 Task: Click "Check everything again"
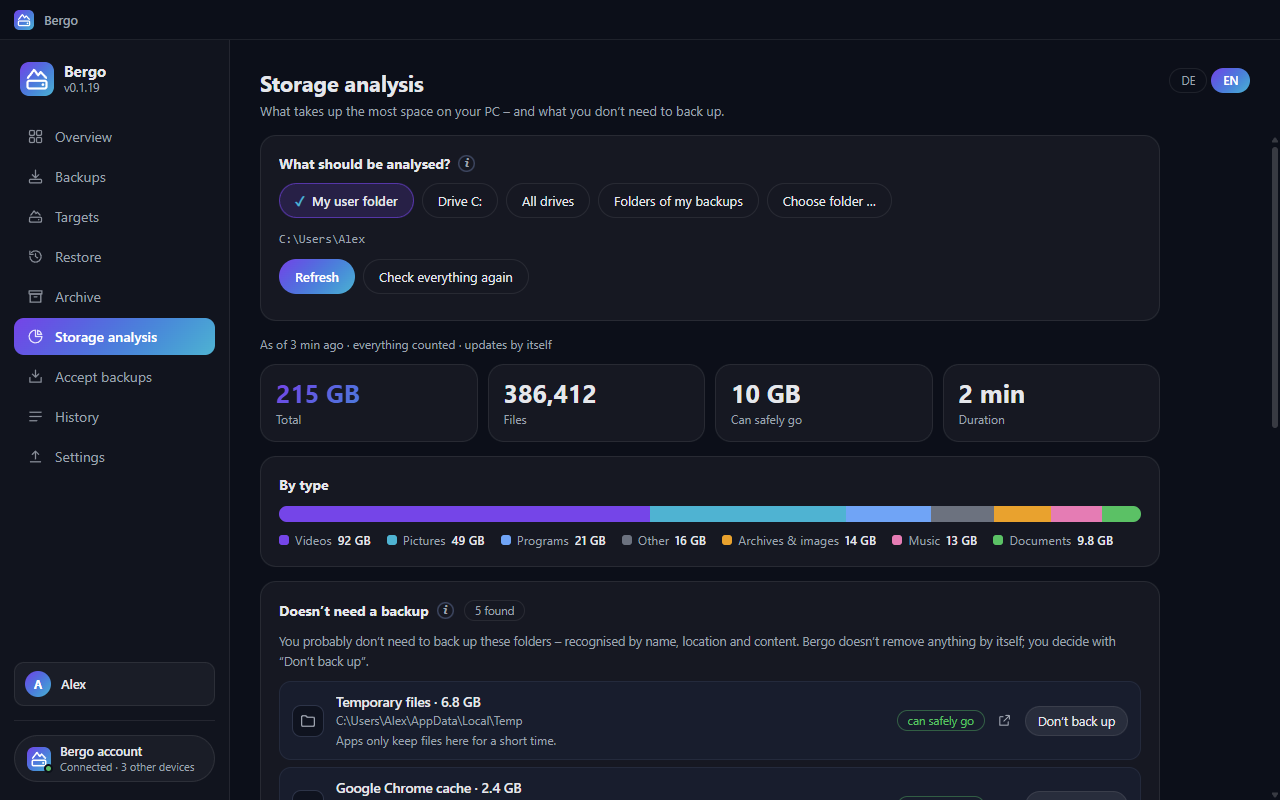(x=446, y=277)
